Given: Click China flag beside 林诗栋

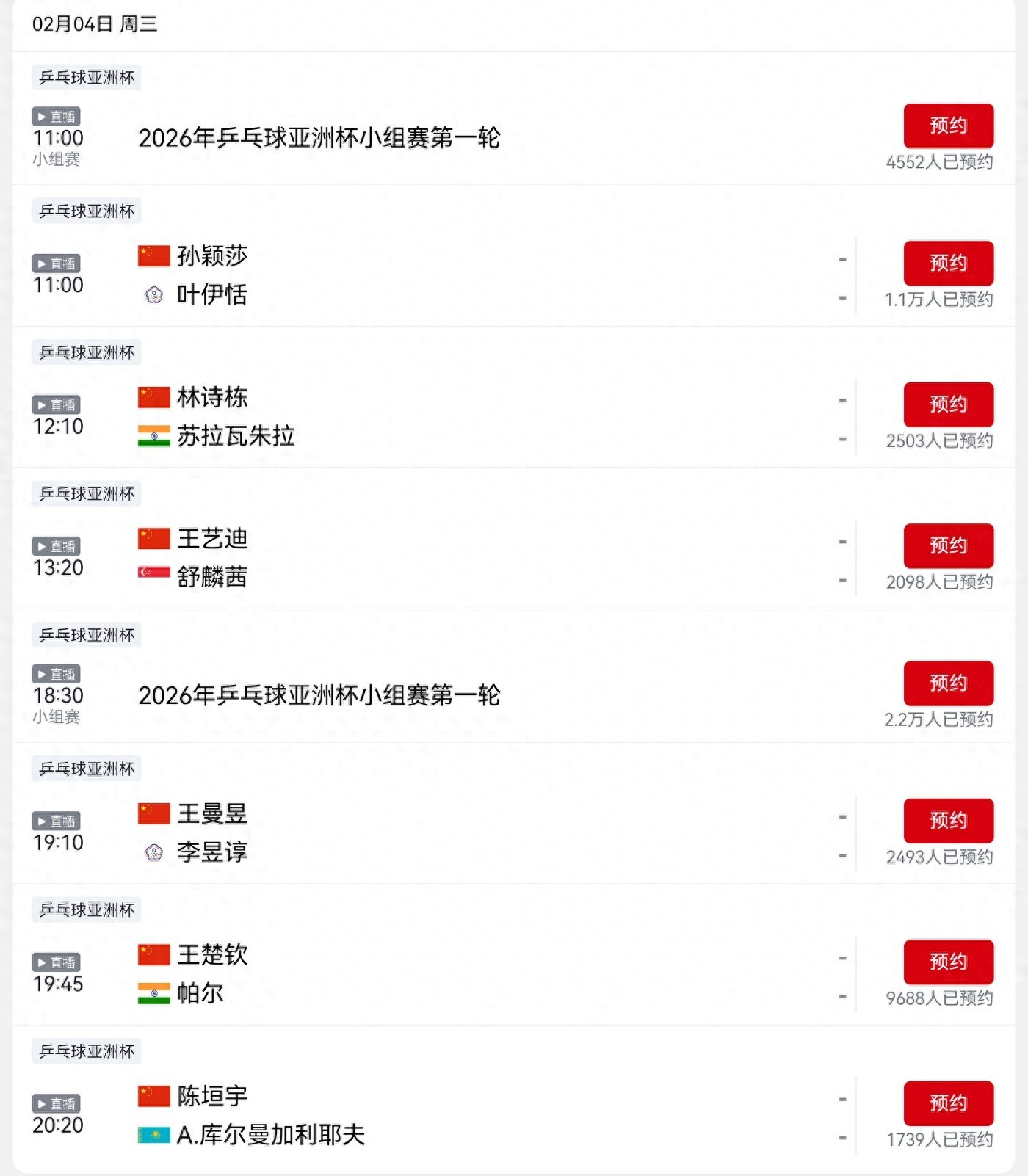Looking at the screenshot, I should (x=154, y=397).
